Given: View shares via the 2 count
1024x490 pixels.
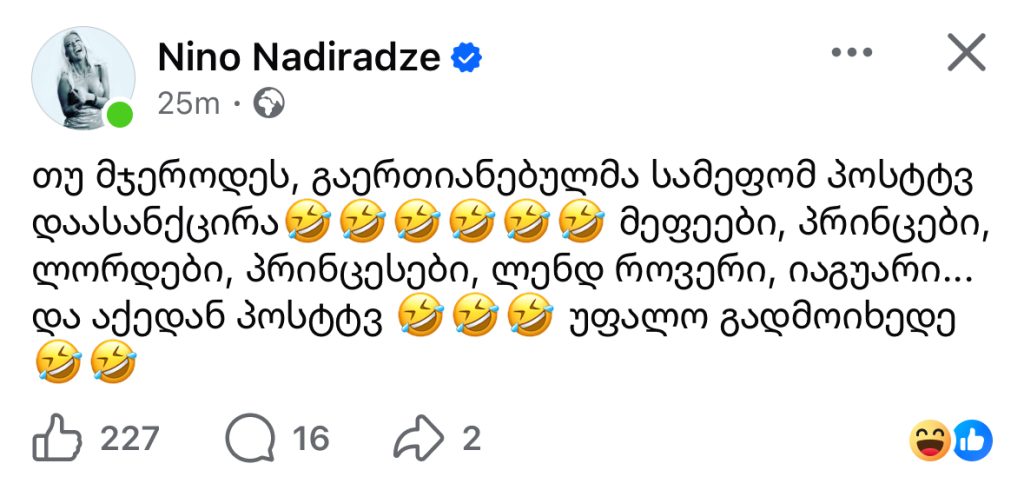Looking at the screenshot, I should click(472, 438).
